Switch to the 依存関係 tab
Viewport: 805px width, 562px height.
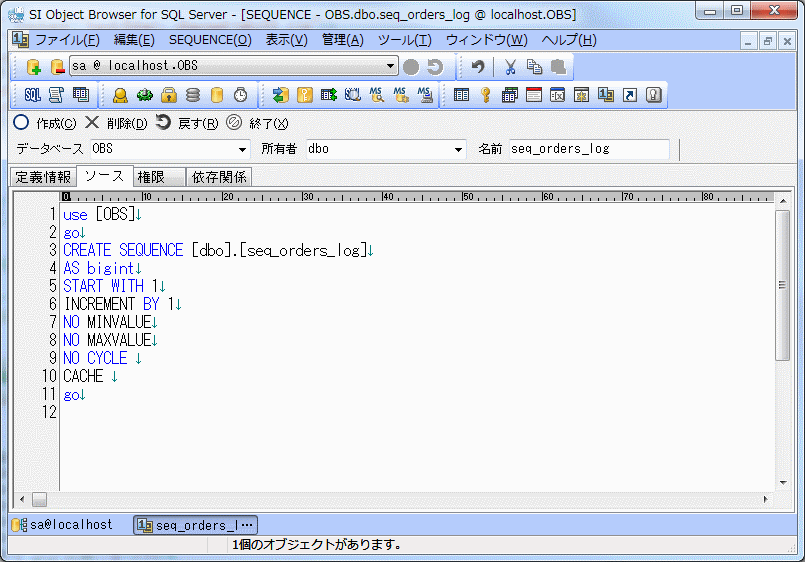220,177
